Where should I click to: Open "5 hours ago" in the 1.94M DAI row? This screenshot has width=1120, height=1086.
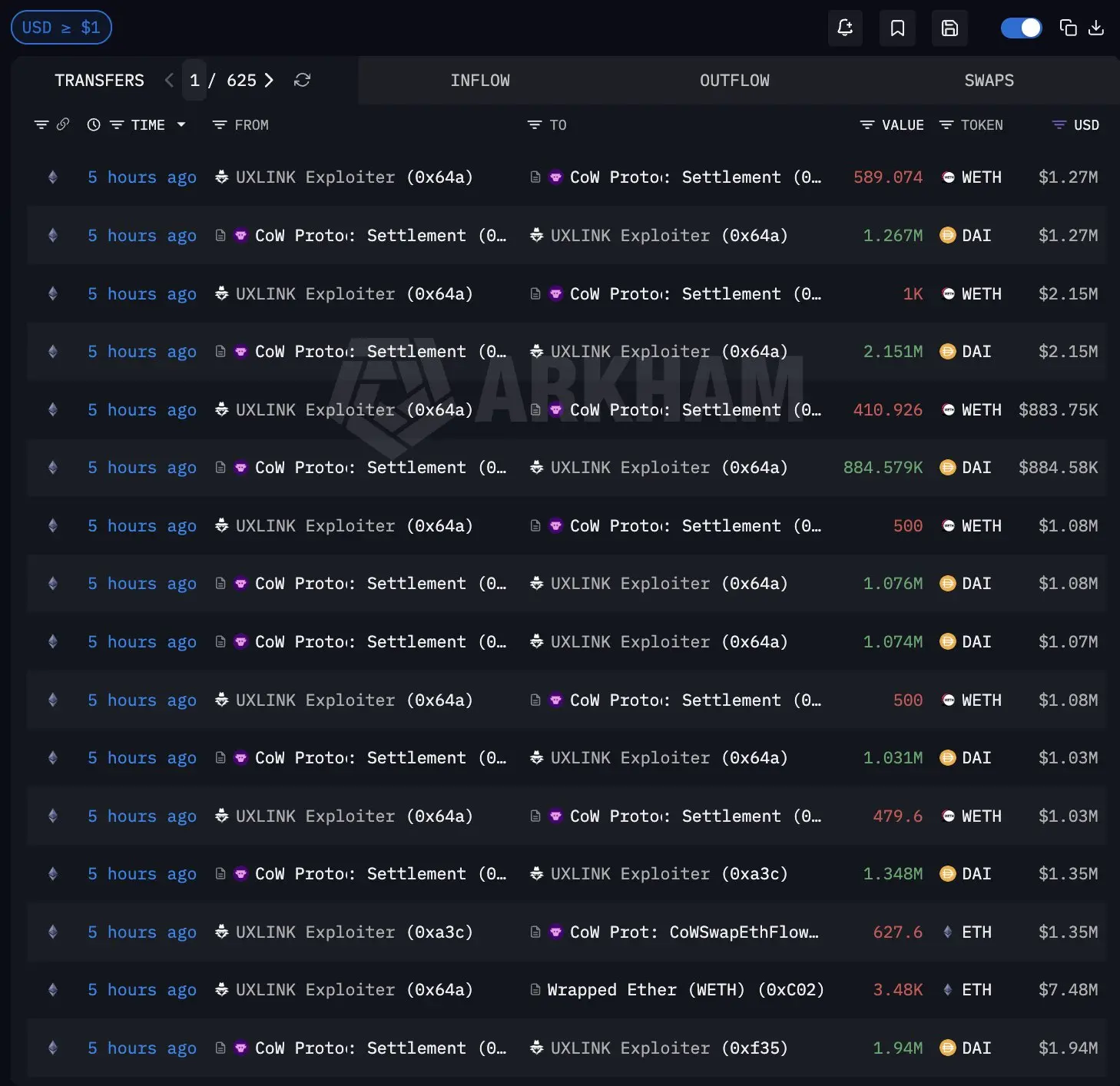coord(142,1048)
